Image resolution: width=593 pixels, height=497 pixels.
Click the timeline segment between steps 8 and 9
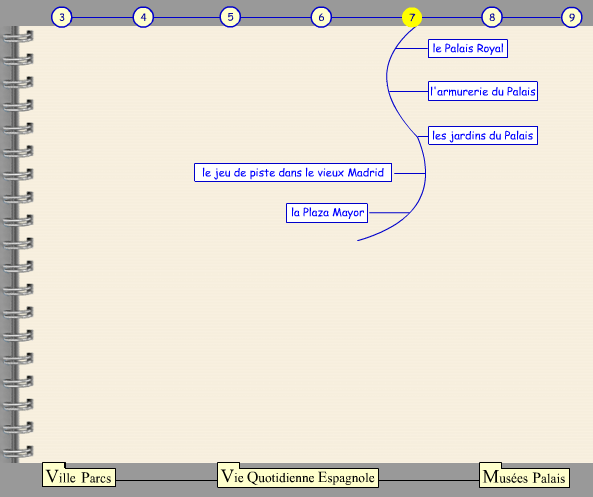[x=531, y=17]
